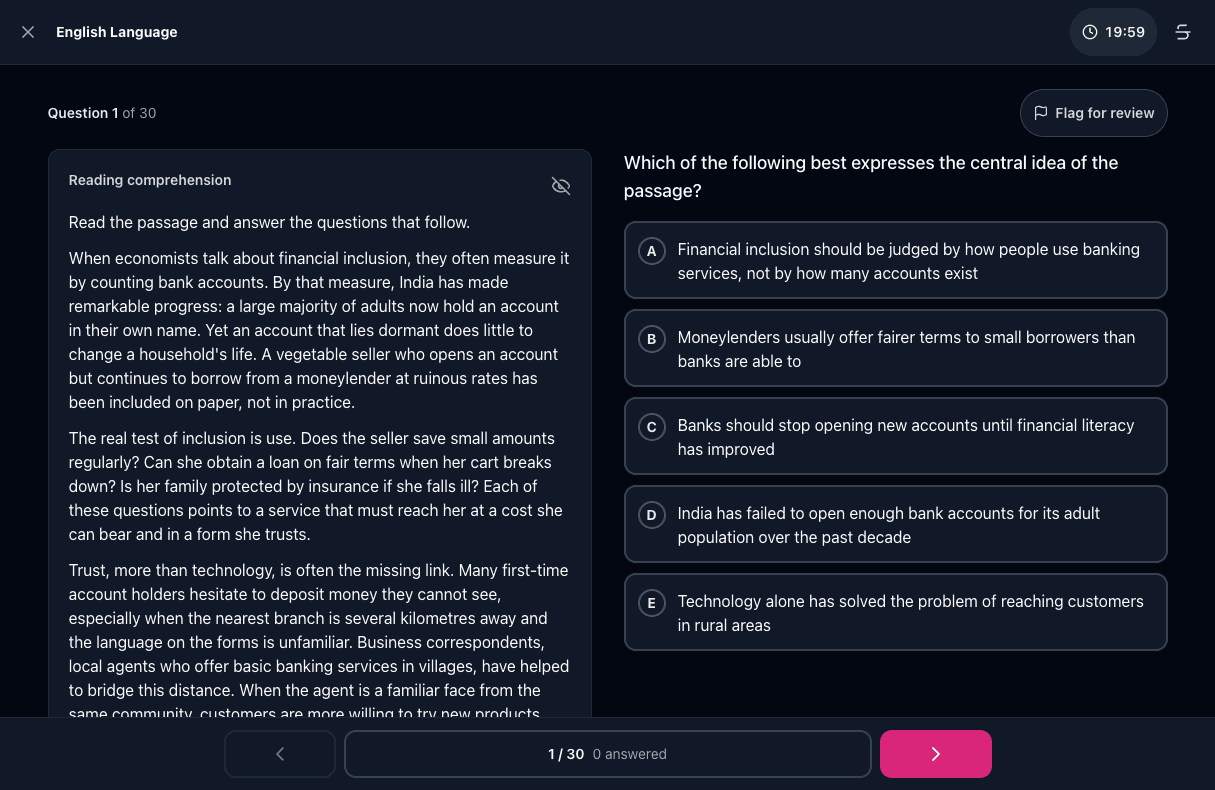Viewport: 1215px width, 790px height.
Task: Go to the next question
Action: pyautogui.click(x=936, y=754)
